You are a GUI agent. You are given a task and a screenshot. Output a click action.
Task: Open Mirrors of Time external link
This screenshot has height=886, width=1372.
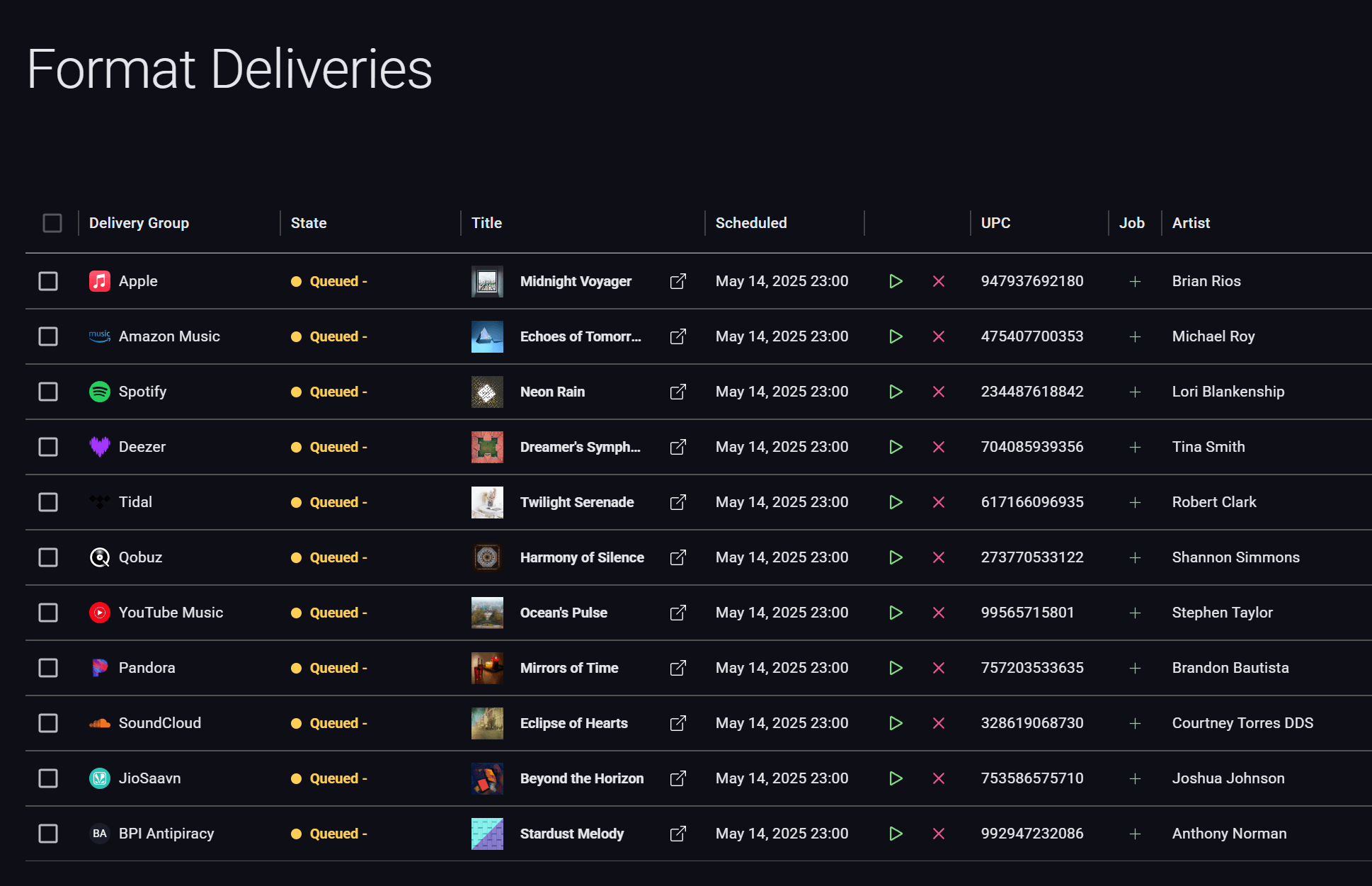point(678,668)
